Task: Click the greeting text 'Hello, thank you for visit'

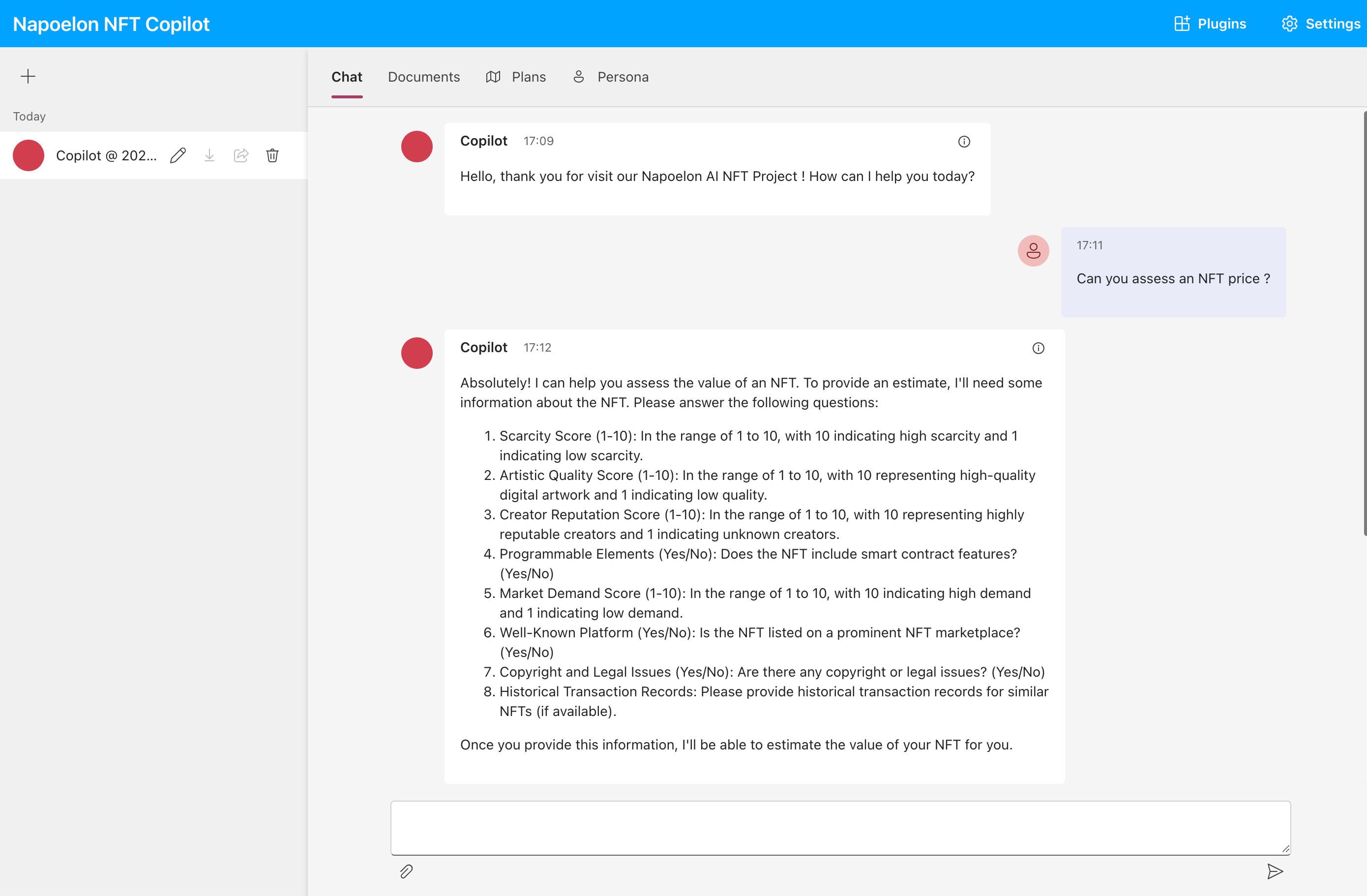Action: [x=717, y=177]
